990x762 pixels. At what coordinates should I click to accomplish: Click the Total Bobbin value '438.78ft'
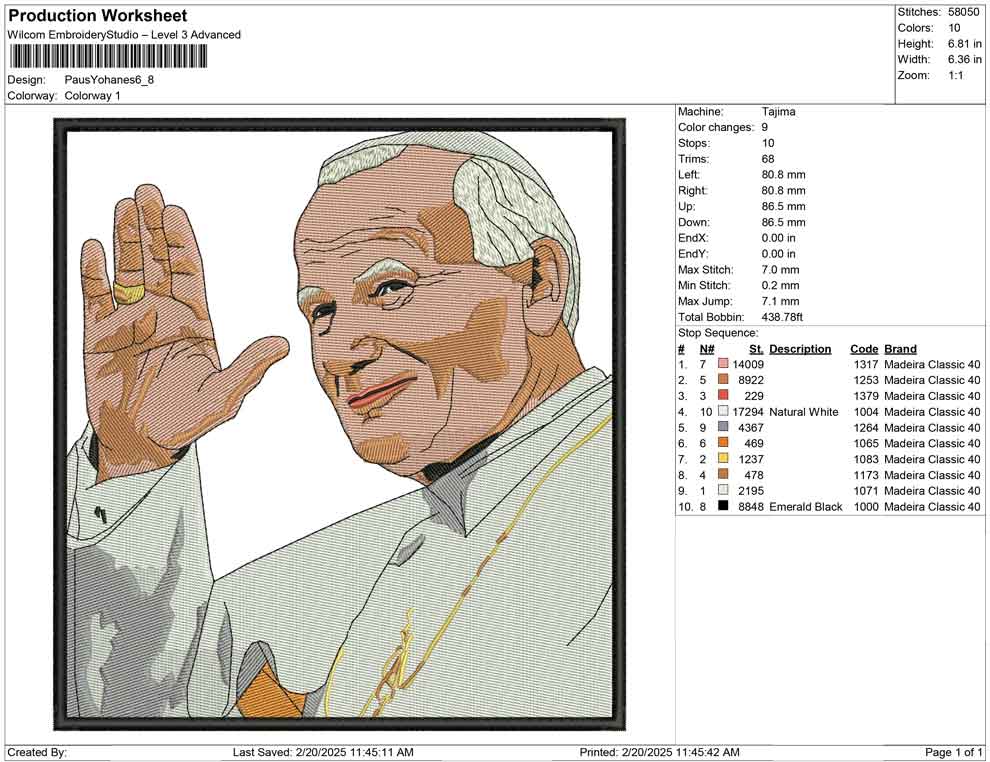782,317
